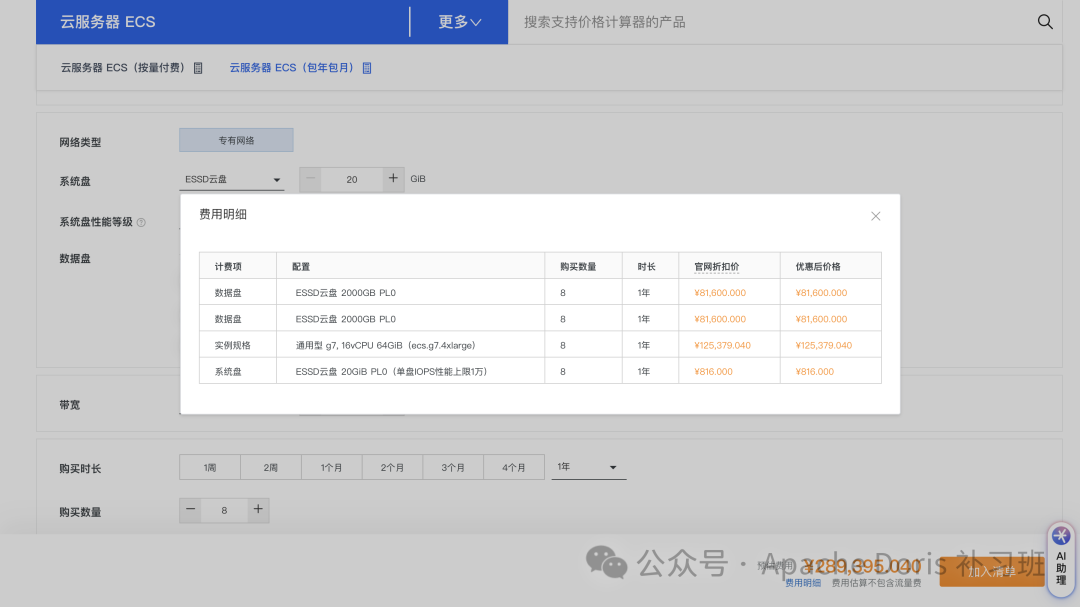This screenshot has width=1080, height=607.
Task: Choose 3个月 purchase duration
Action: [x=453, y=467]
